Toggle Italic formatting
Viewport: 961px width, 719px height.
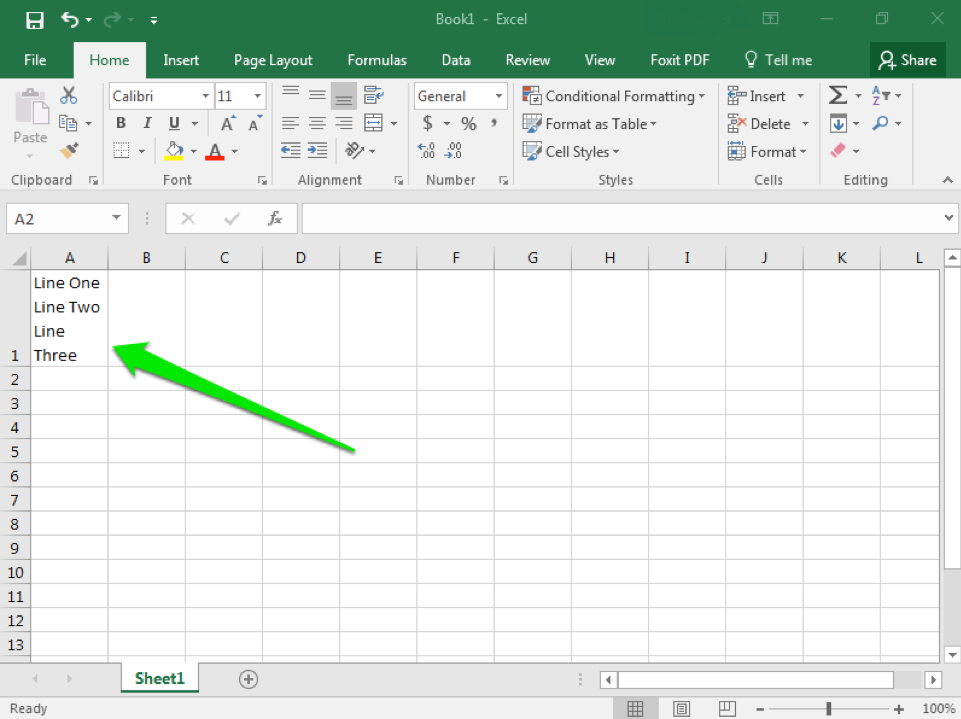pos(147,124)
